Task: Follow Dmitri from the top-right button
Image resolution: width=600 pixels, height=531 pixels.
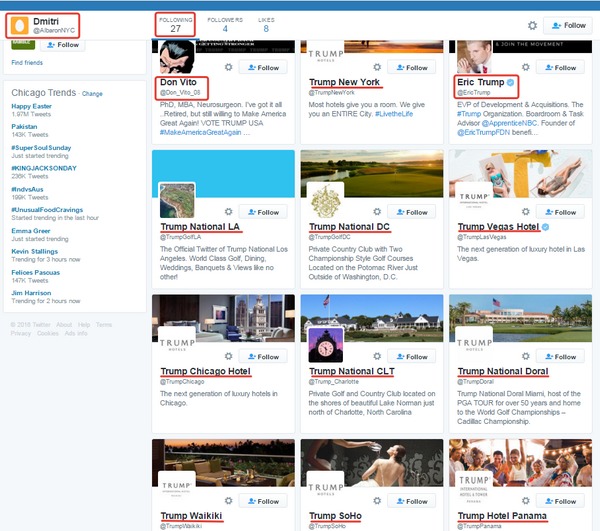Action: [x=568, y=26]
